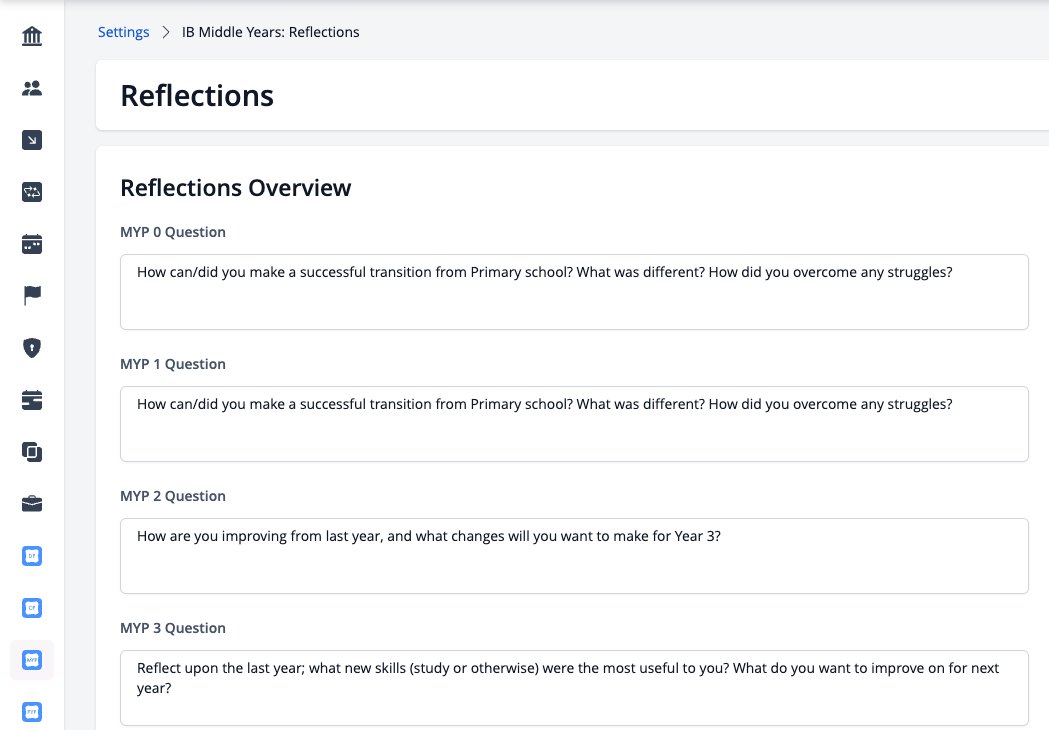The height and width of the screenshot is (730, 1049).
Task: Select the highlighted MYP programme icon
Action: coord(31,660)
